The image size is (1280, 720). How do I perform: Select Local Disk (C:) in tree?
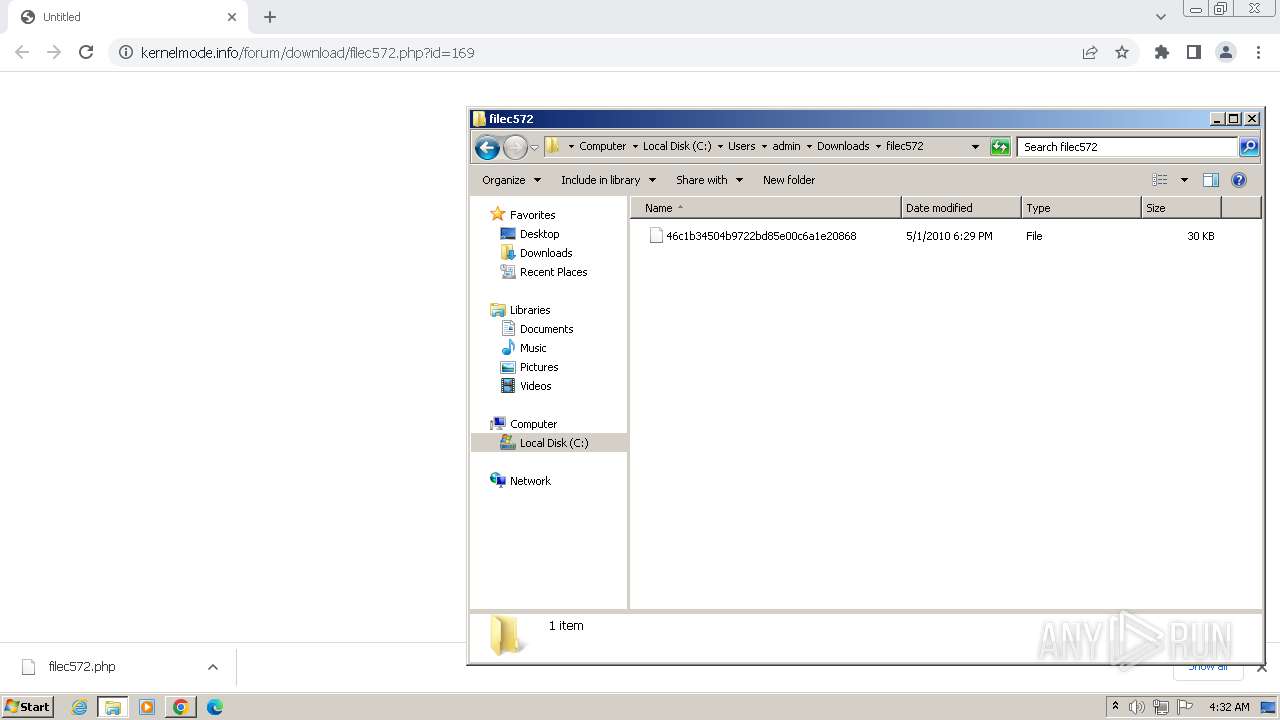[554, 443]
